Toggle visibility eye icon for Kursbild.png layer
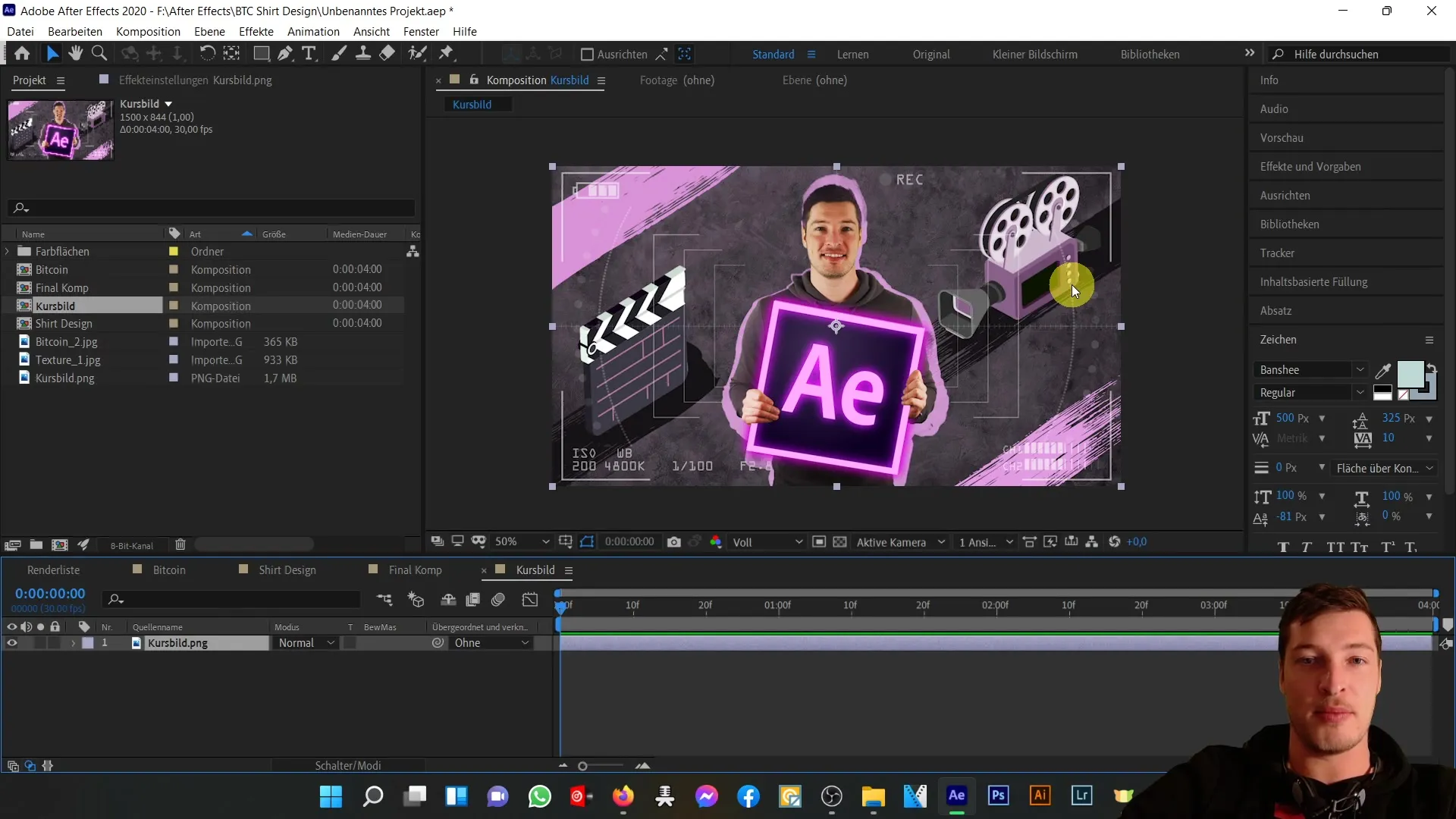Screen dimensions: 1456x819 (x=11, y=642)
